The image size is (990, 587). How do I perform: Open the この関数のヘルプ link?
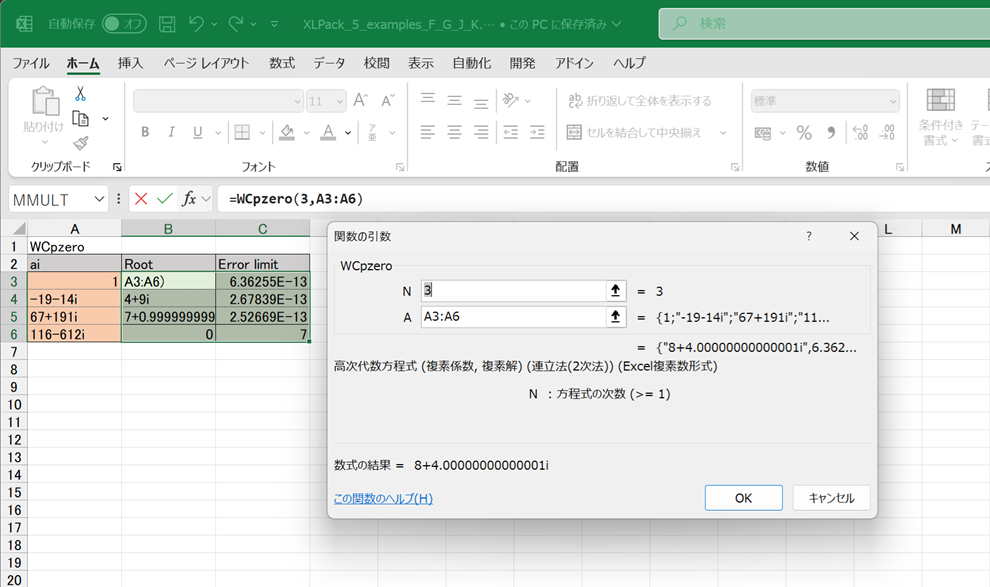[383, 498]
